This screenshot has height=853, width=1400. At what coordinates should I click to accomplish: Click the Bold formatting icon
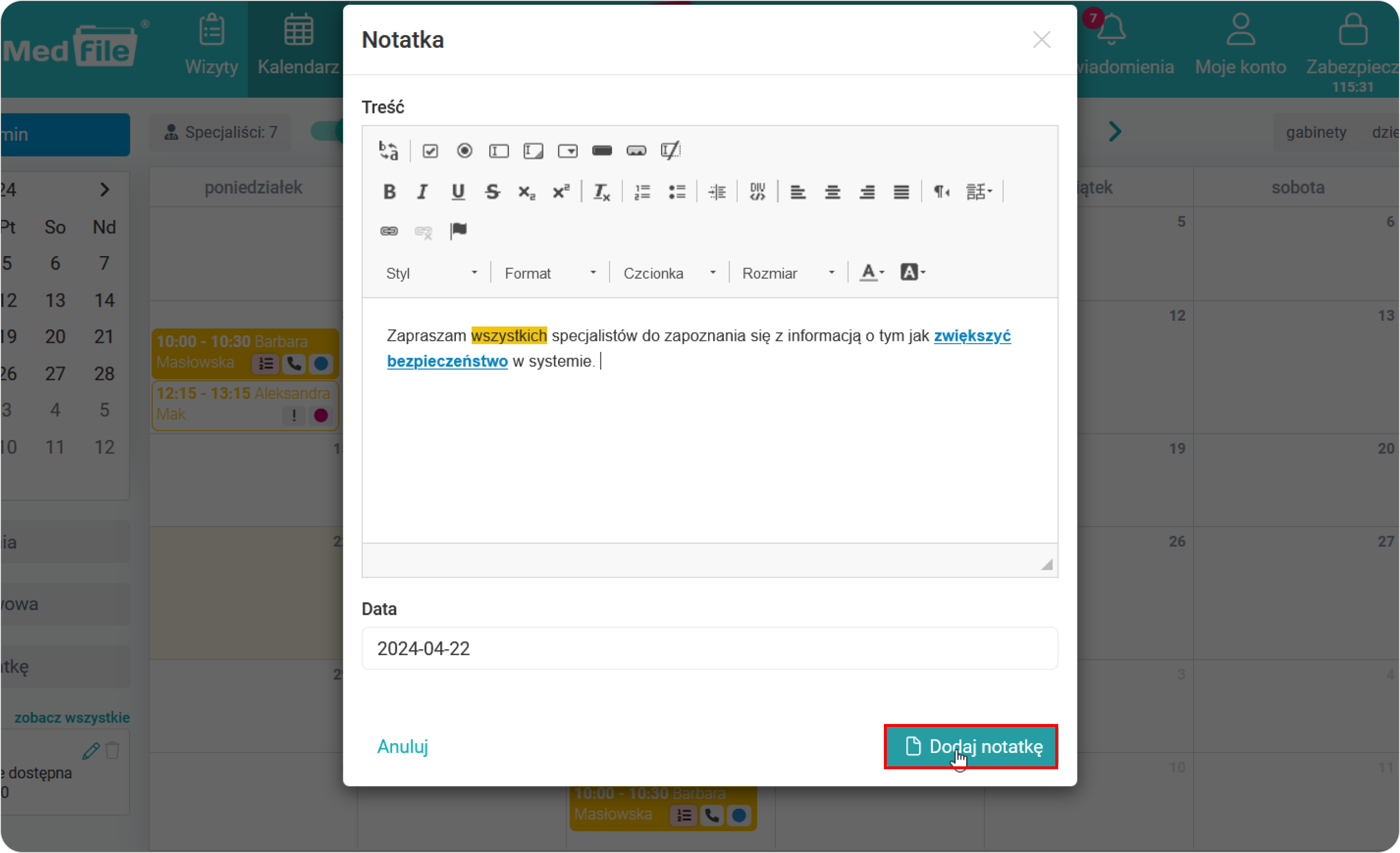pyautogui.click(x=389, y=191)
